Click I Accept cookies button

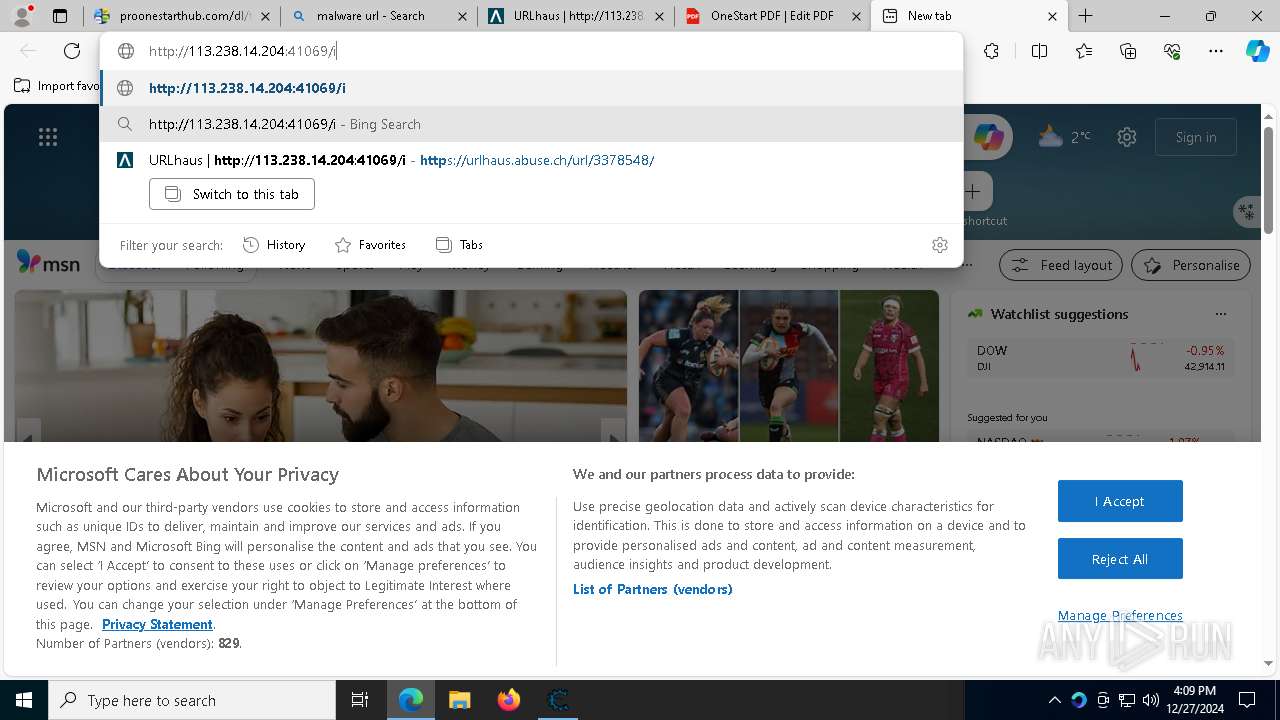coord(1120,501)
